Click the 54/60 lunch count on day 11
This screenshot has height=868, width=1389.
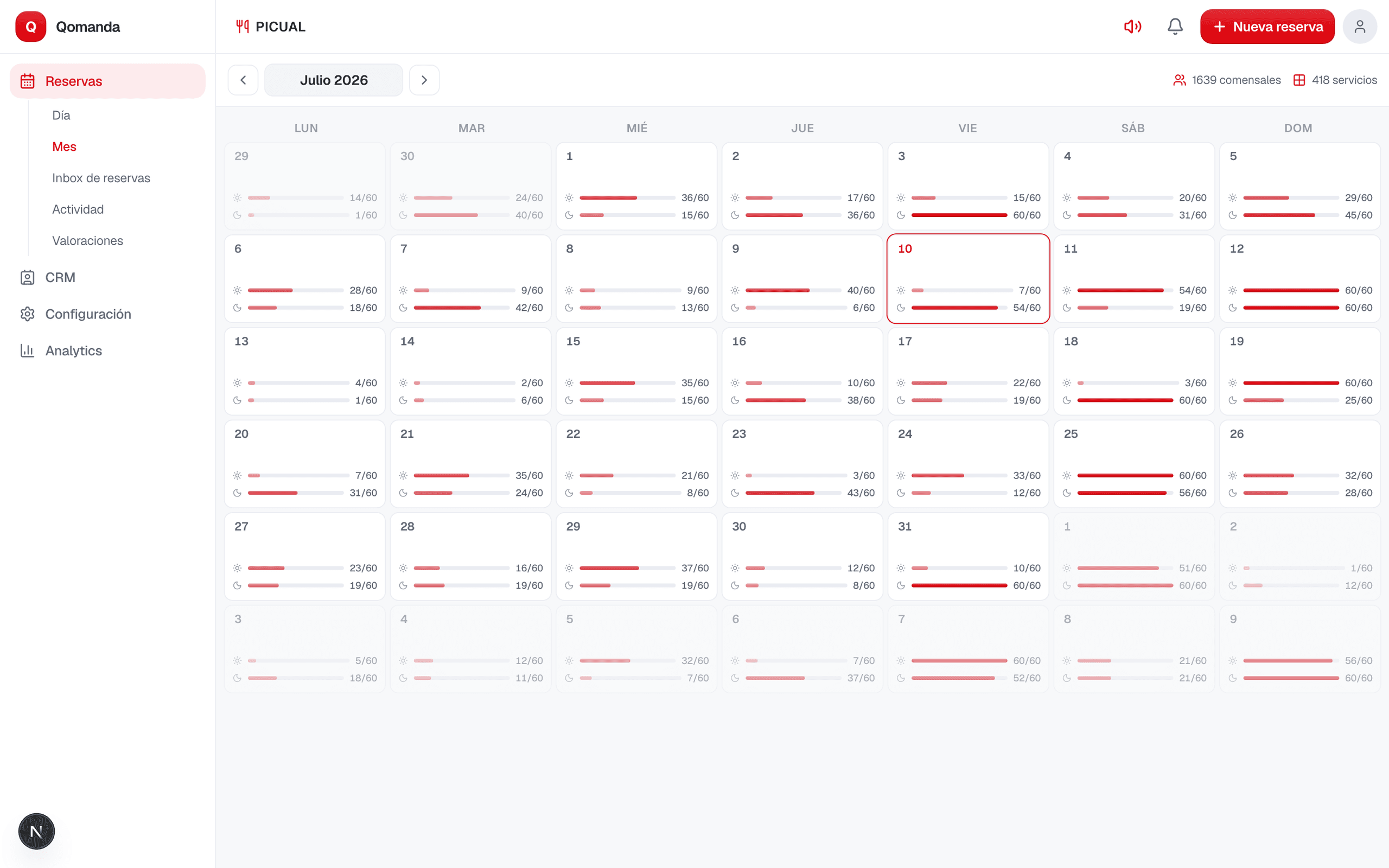click(x=1192, y=290)
